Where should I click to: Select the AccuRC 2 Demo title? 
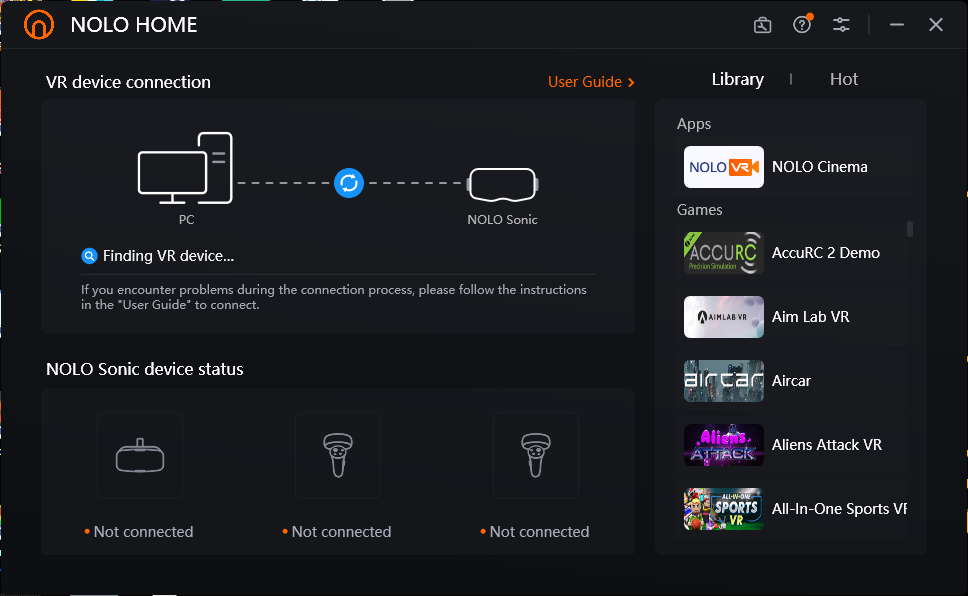(826, 253)
